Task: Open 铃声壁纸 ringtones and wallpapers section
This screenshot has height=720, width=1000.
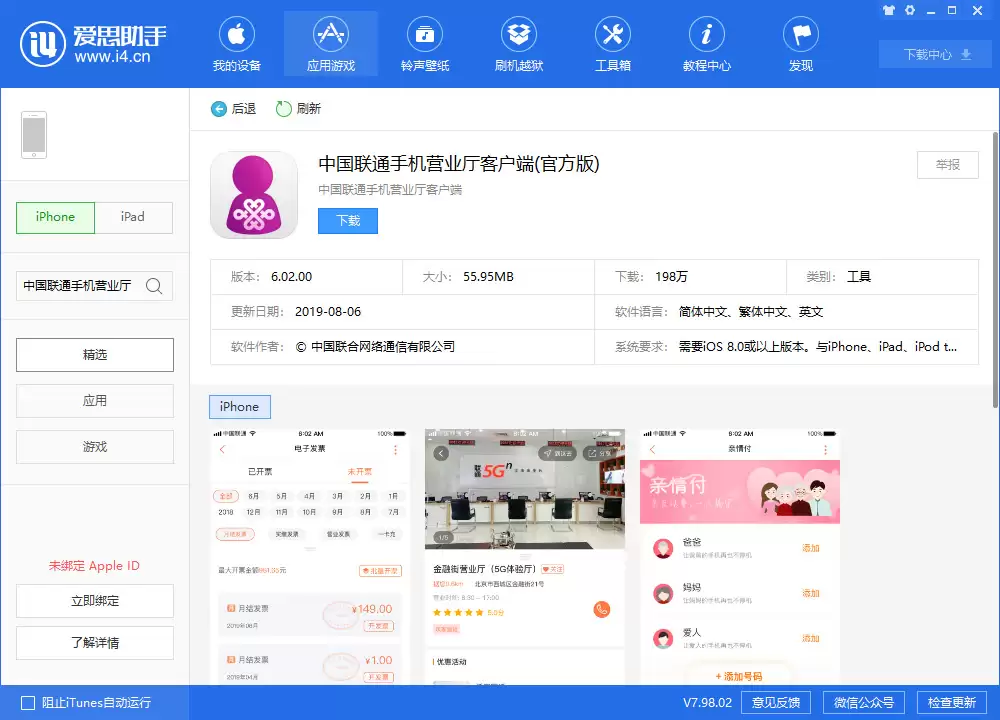Action: (x=425, y=45)
